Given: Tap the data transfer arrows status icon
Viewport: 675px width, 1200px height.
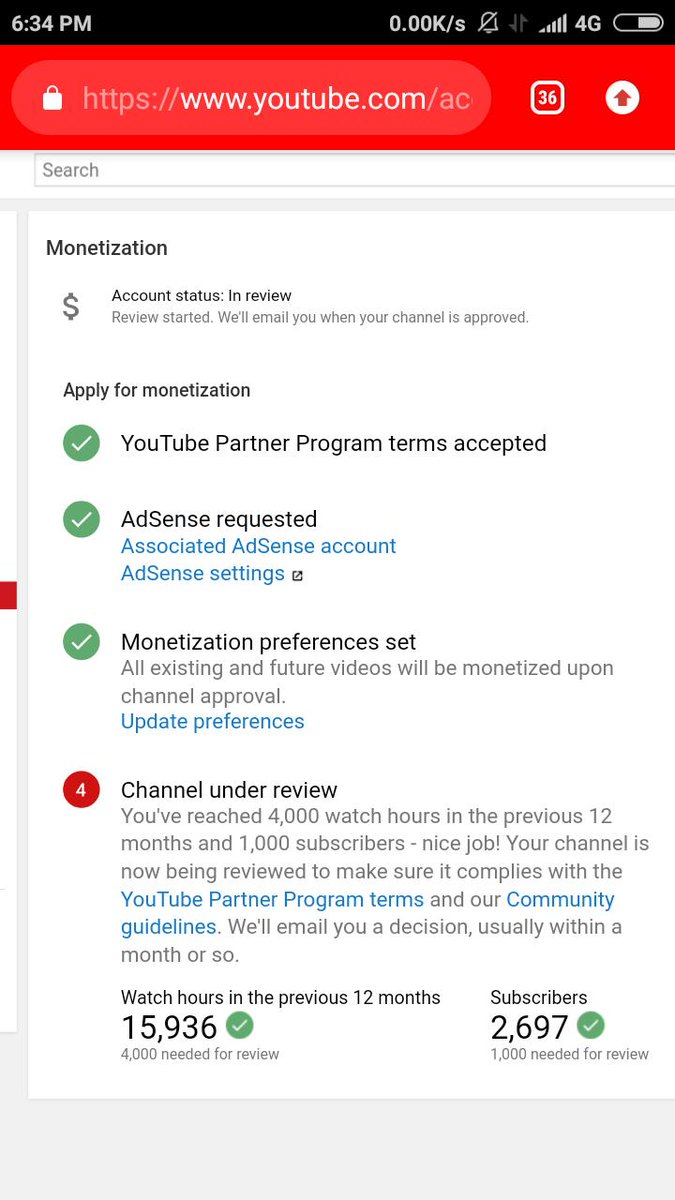Looking at the screenshot, I should (518, 22).
